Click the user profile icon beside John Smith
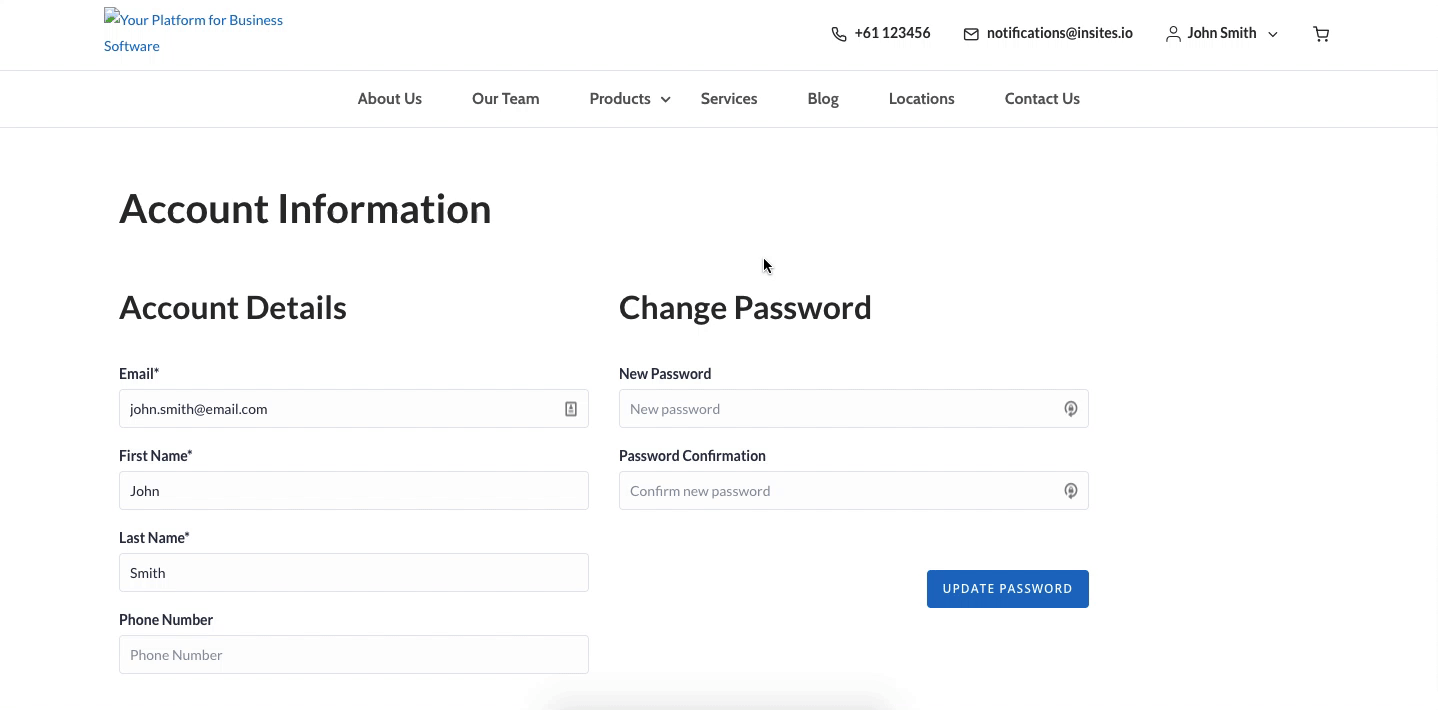The image size is (1438, 710). 1173,34
